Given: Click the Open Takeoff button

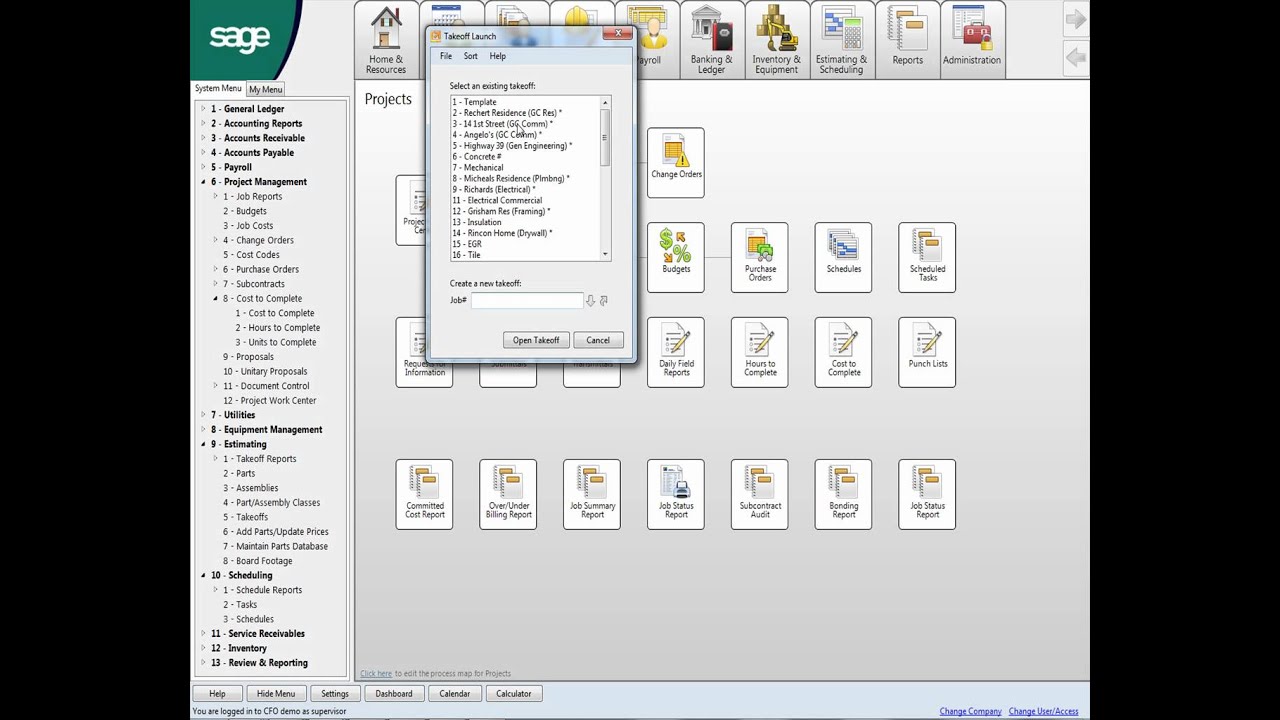Looking at the screenshot, I should click(536, 340).
